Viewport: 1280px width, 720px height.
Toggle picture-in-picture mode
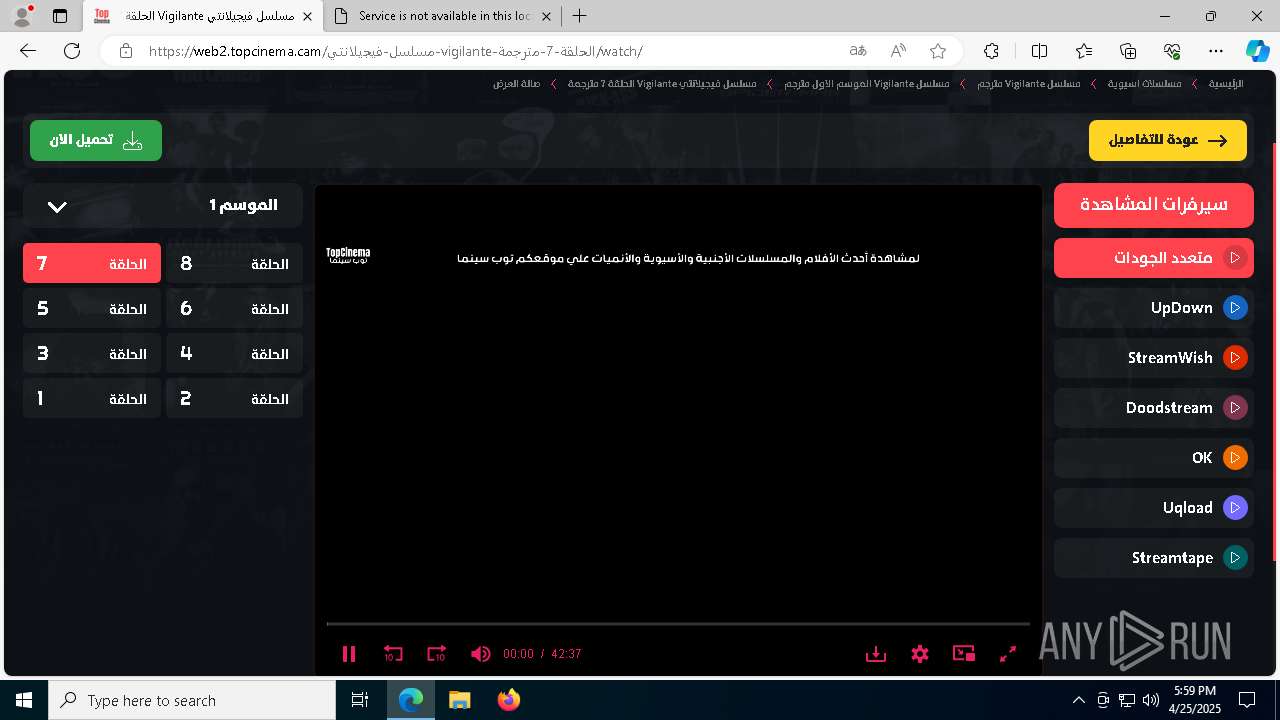pyautogui.click(x=964, y=654)
